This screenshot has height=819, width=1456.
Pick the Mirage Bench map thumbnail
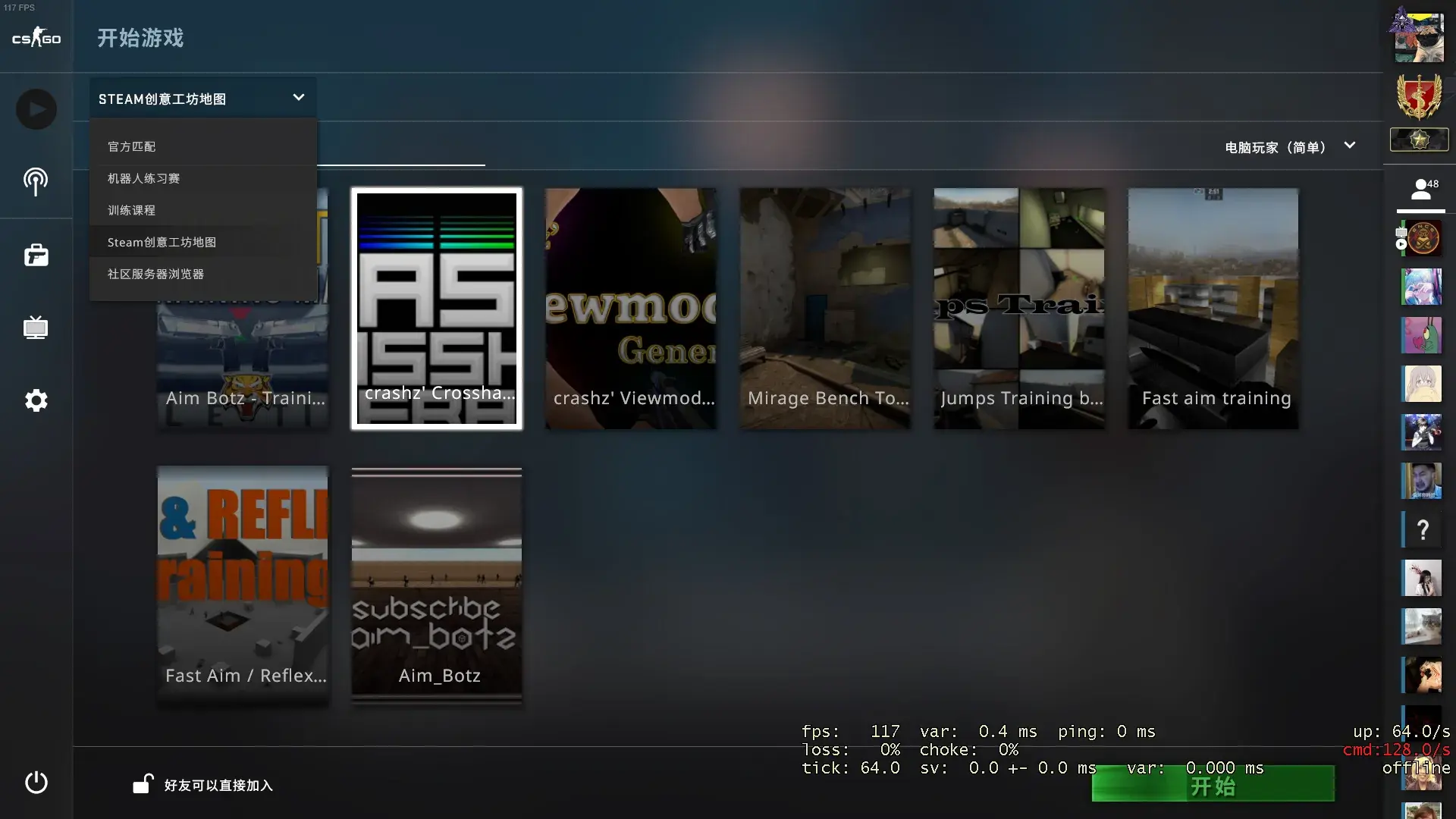pyautogui.click(x=825, y=308)
